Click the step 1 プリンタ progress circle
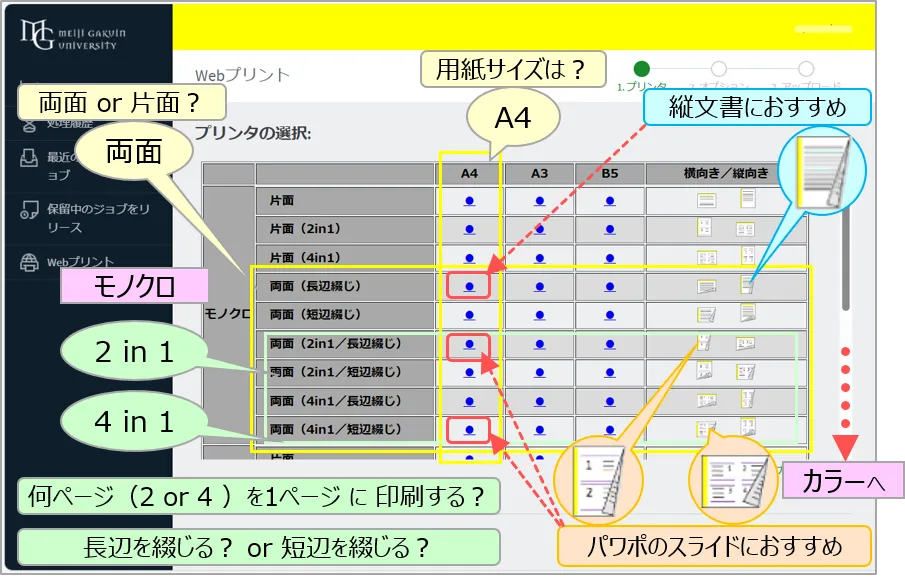 [x=642, y=68]
